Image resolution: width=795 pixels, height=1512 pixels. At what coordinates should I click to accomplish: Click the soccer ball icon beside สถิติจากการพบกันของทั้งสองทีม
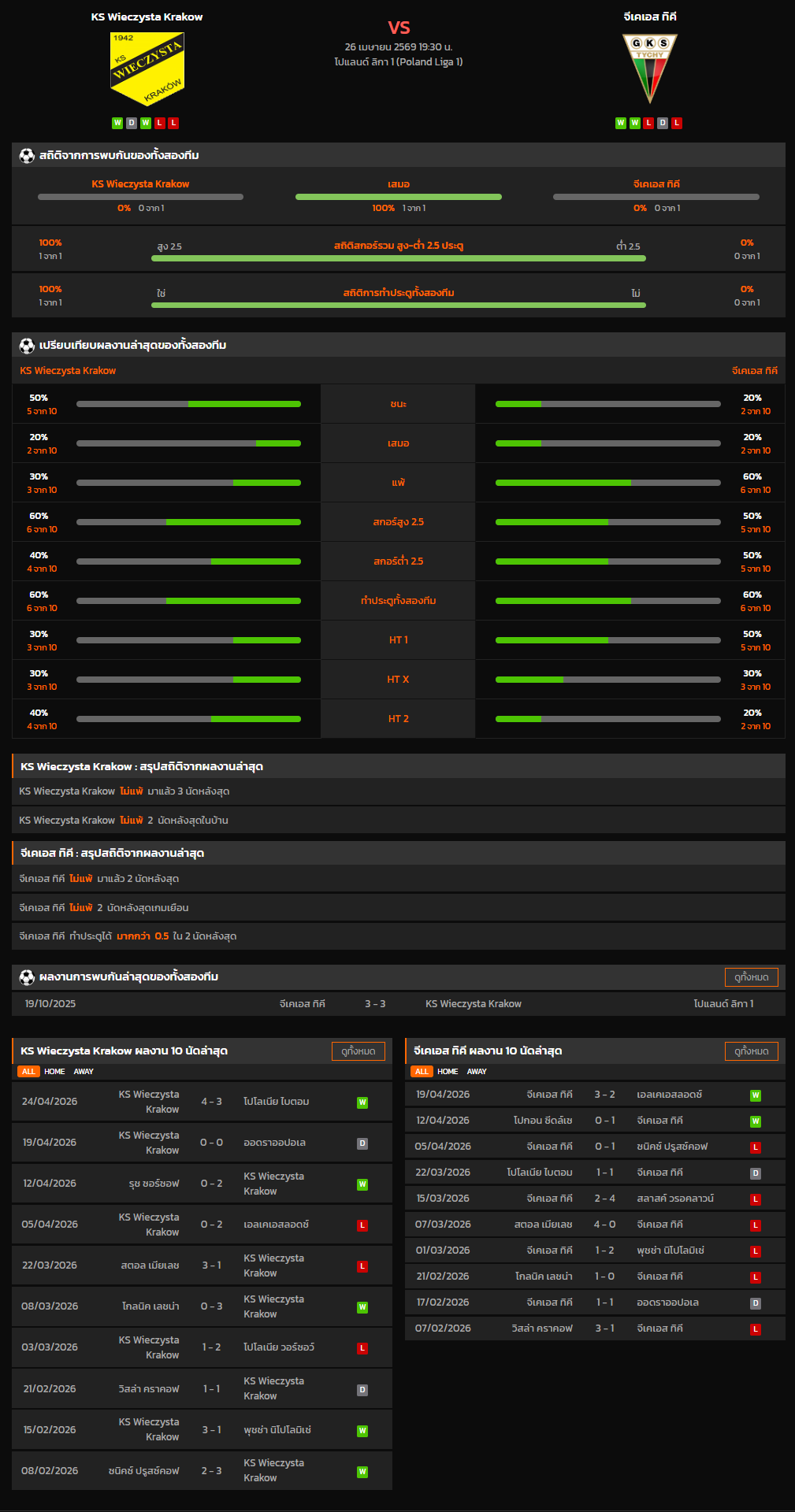click(x=27, y=155)
